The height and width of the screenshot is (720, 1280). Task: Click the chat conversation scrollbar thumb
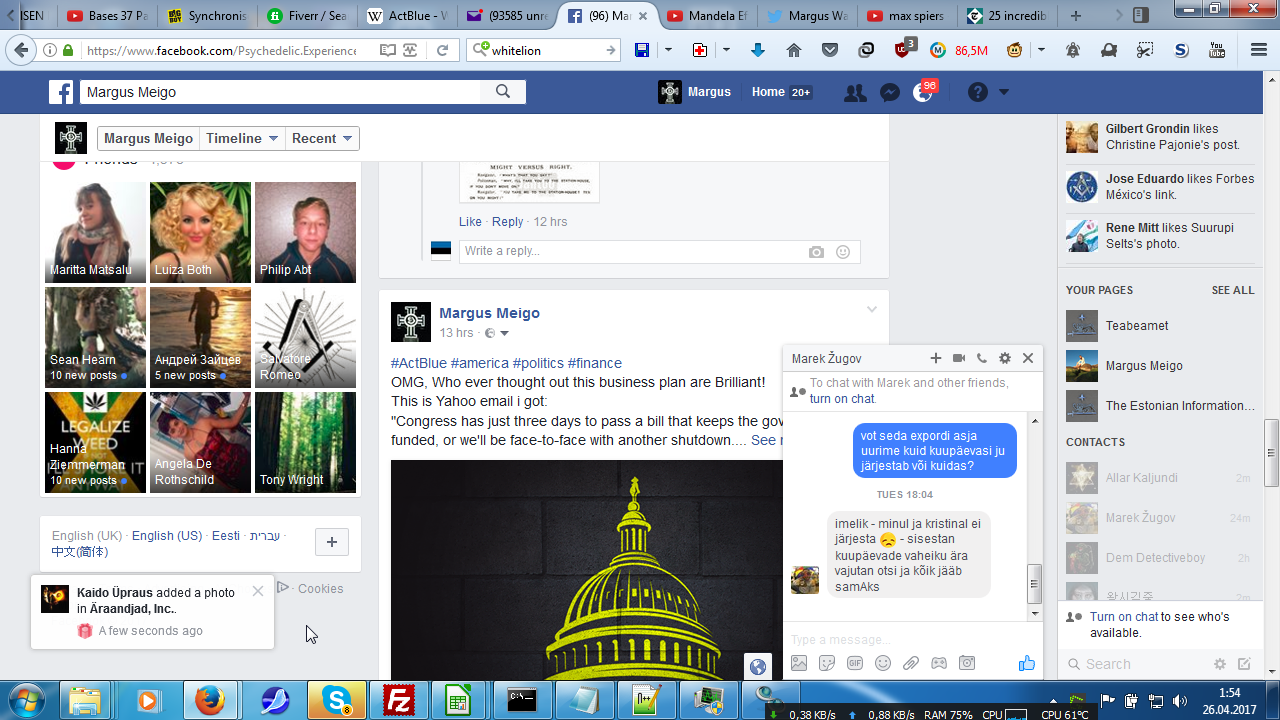coord(1035,584)
